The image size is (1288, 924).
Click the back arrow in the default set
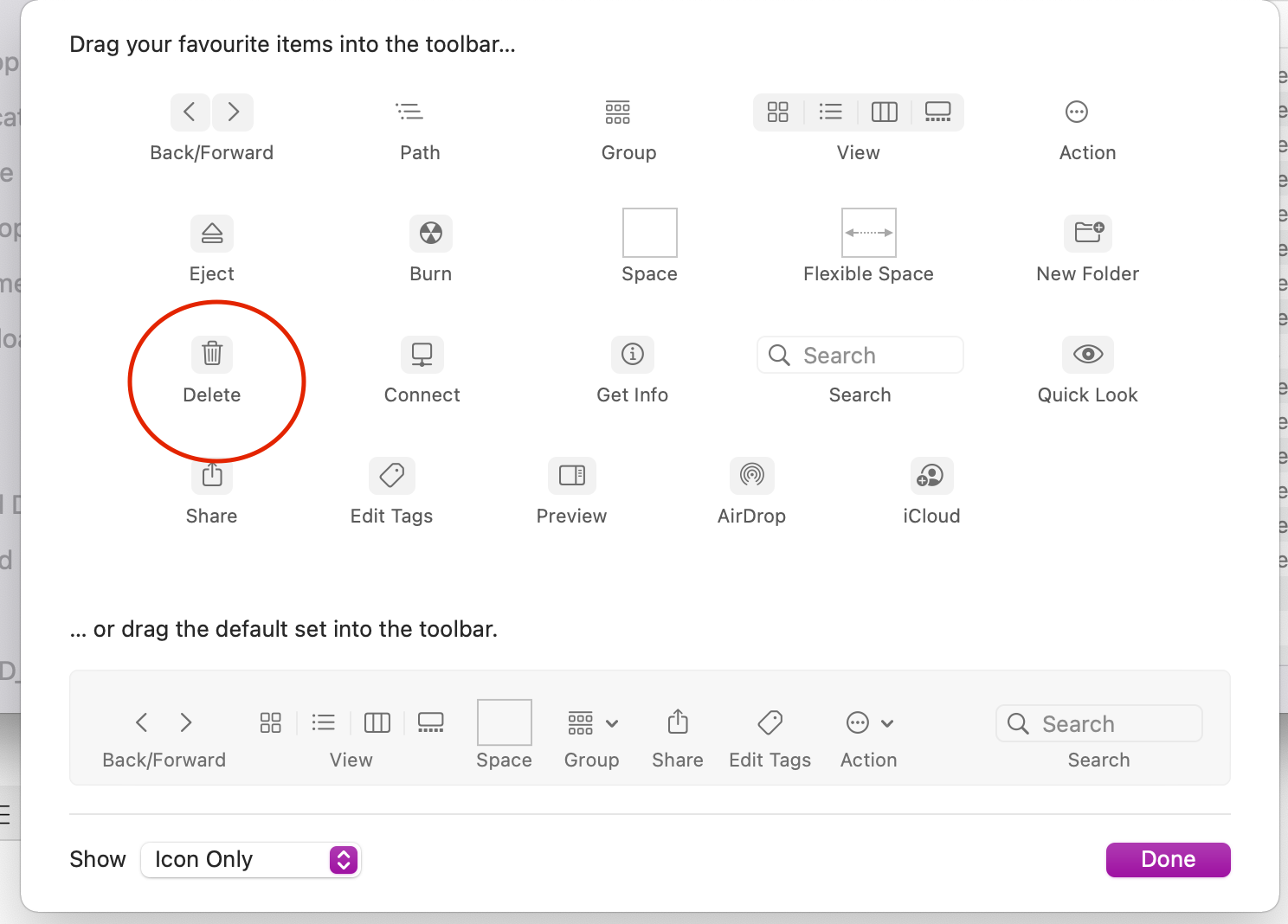click(142, 722)
